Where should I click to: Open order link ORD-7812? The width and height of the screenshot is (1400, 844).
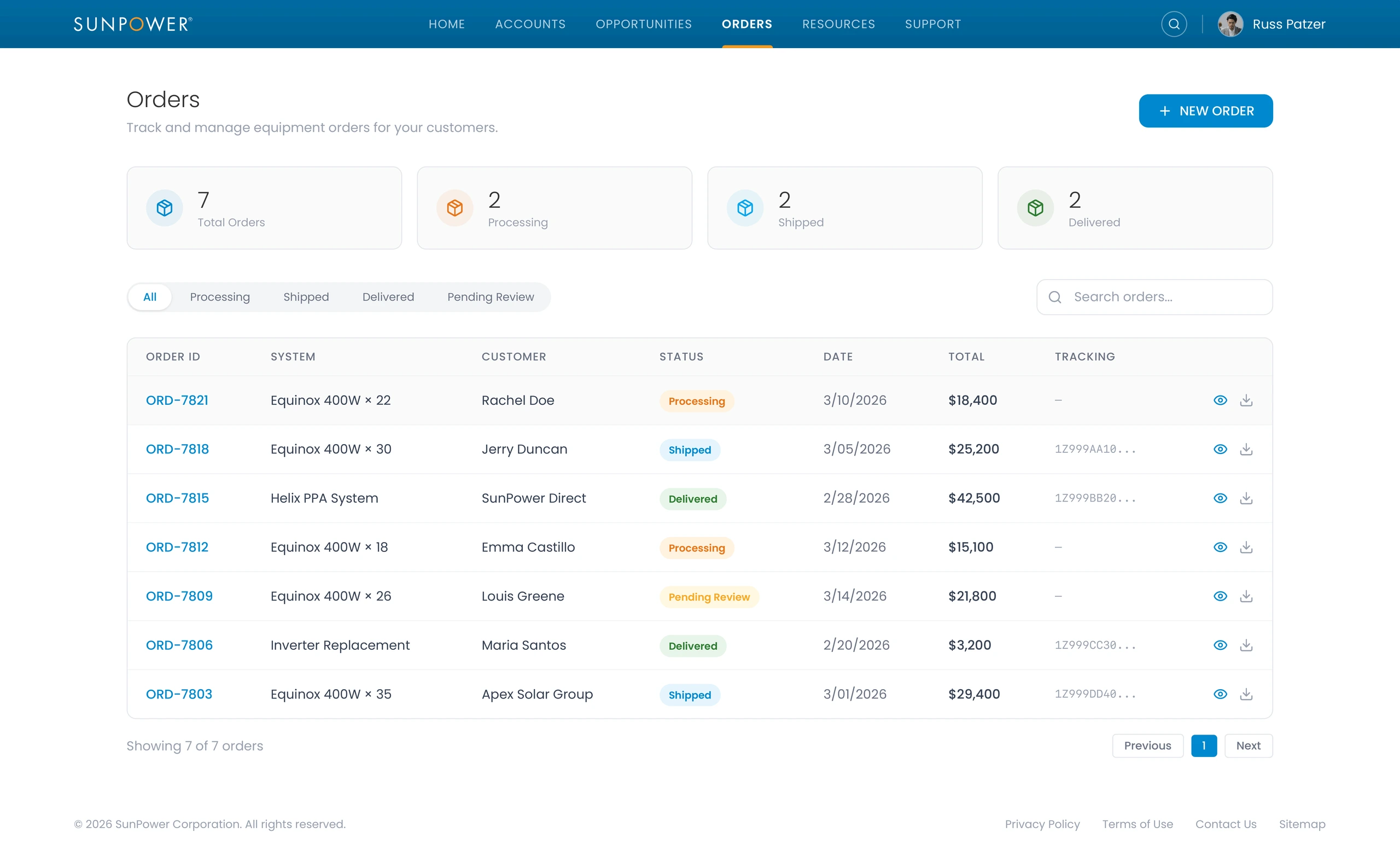(177, 547)
